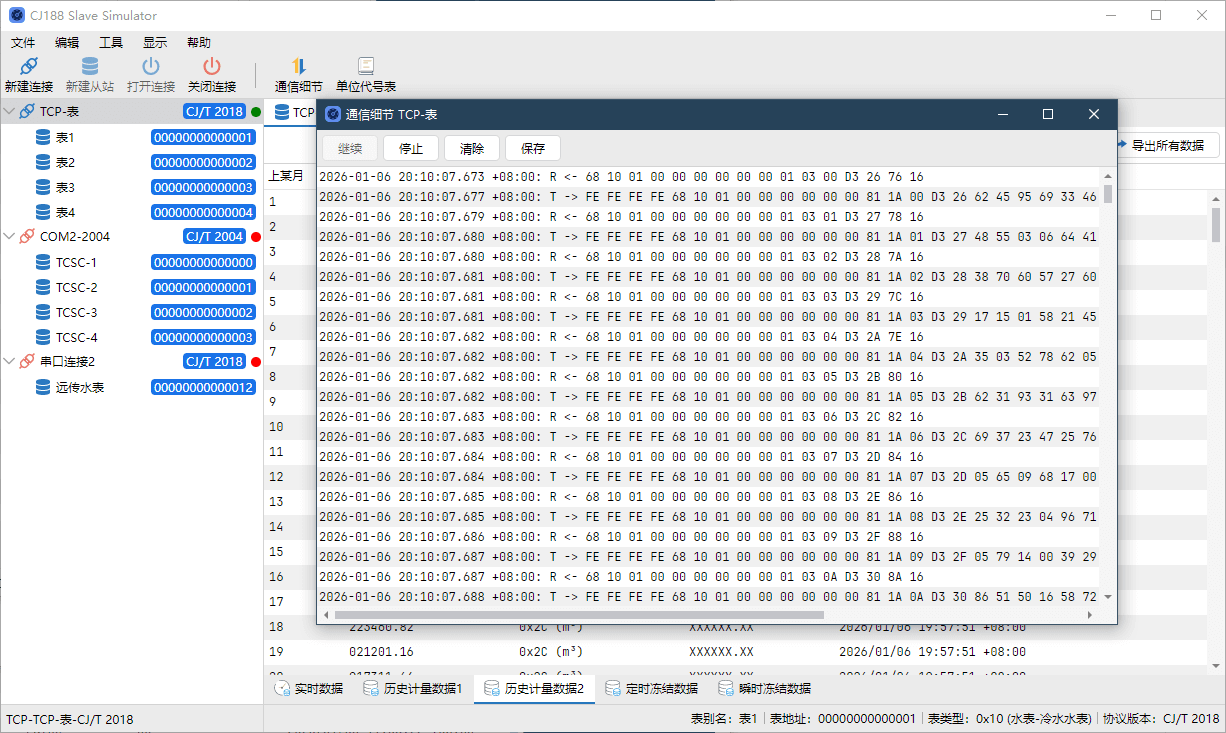Click the 保存 button in the dialog
Screen dimensions: 1226x733
533,149
